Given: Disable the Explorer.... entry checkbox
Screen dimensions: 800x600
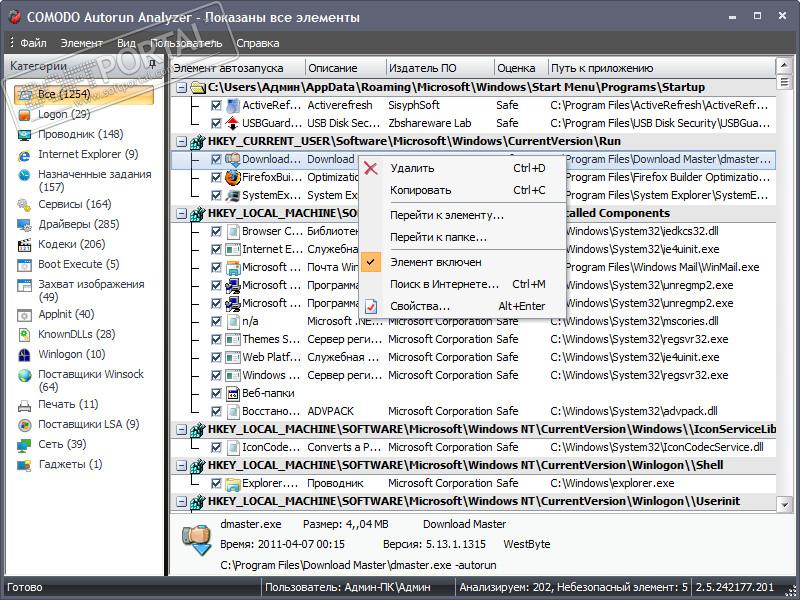Looking at the screenshot, I should coord(216,483).
